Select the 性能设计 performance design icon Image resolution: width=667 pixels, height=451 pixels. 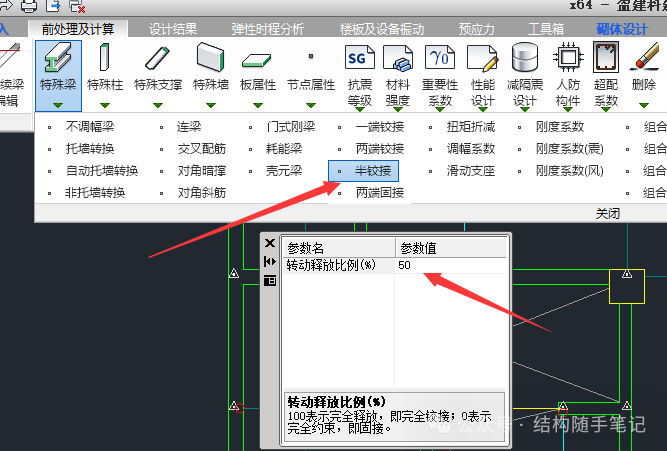(x=483, y=57)
